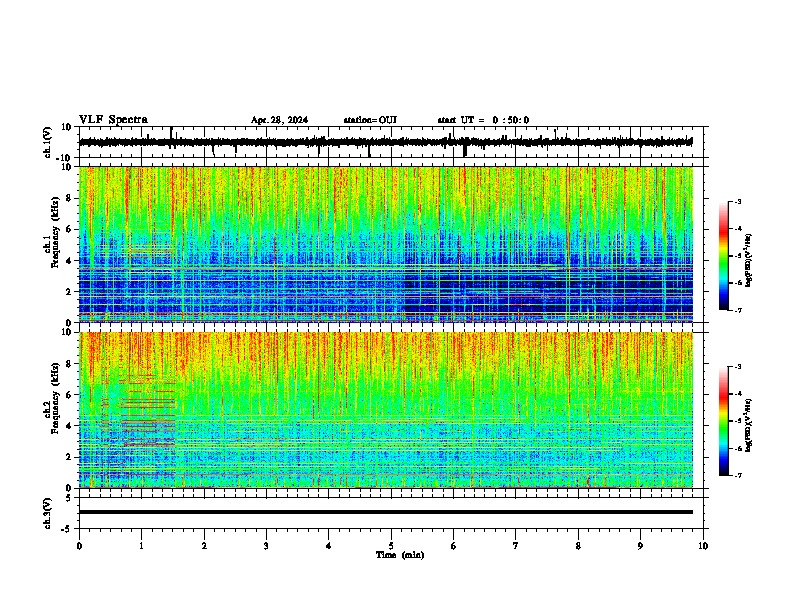The image size is (792, 612).
Task: Click the "ch.3(V)" axis label
Action: [48, 513]
